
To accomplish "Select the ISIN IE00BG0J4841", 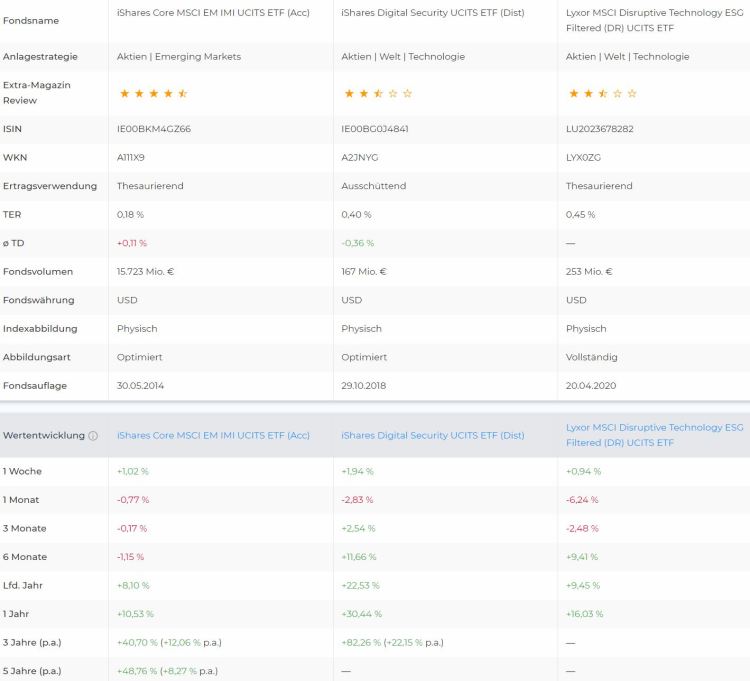I will (375, 129).
